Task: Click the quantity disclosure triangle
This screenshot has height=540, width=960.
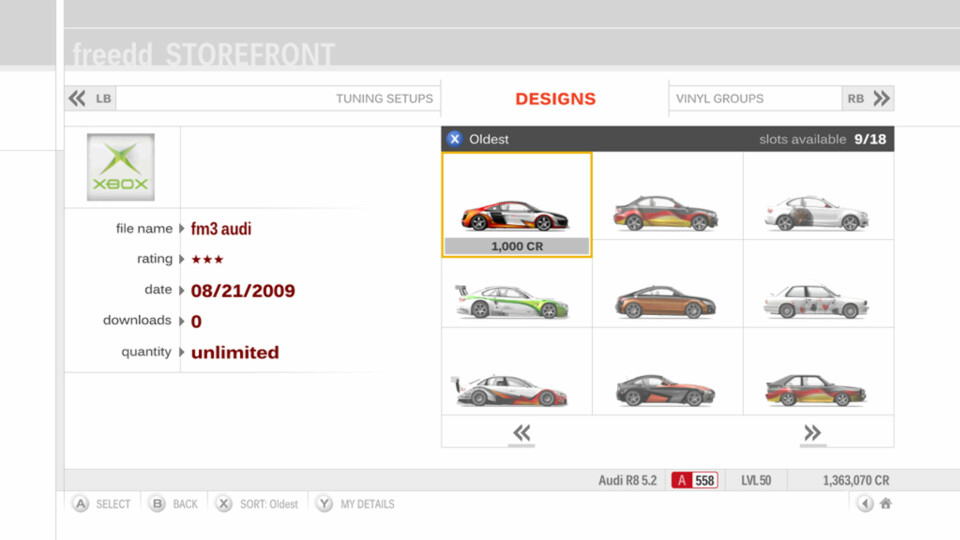Action: (x=182, y=352)
